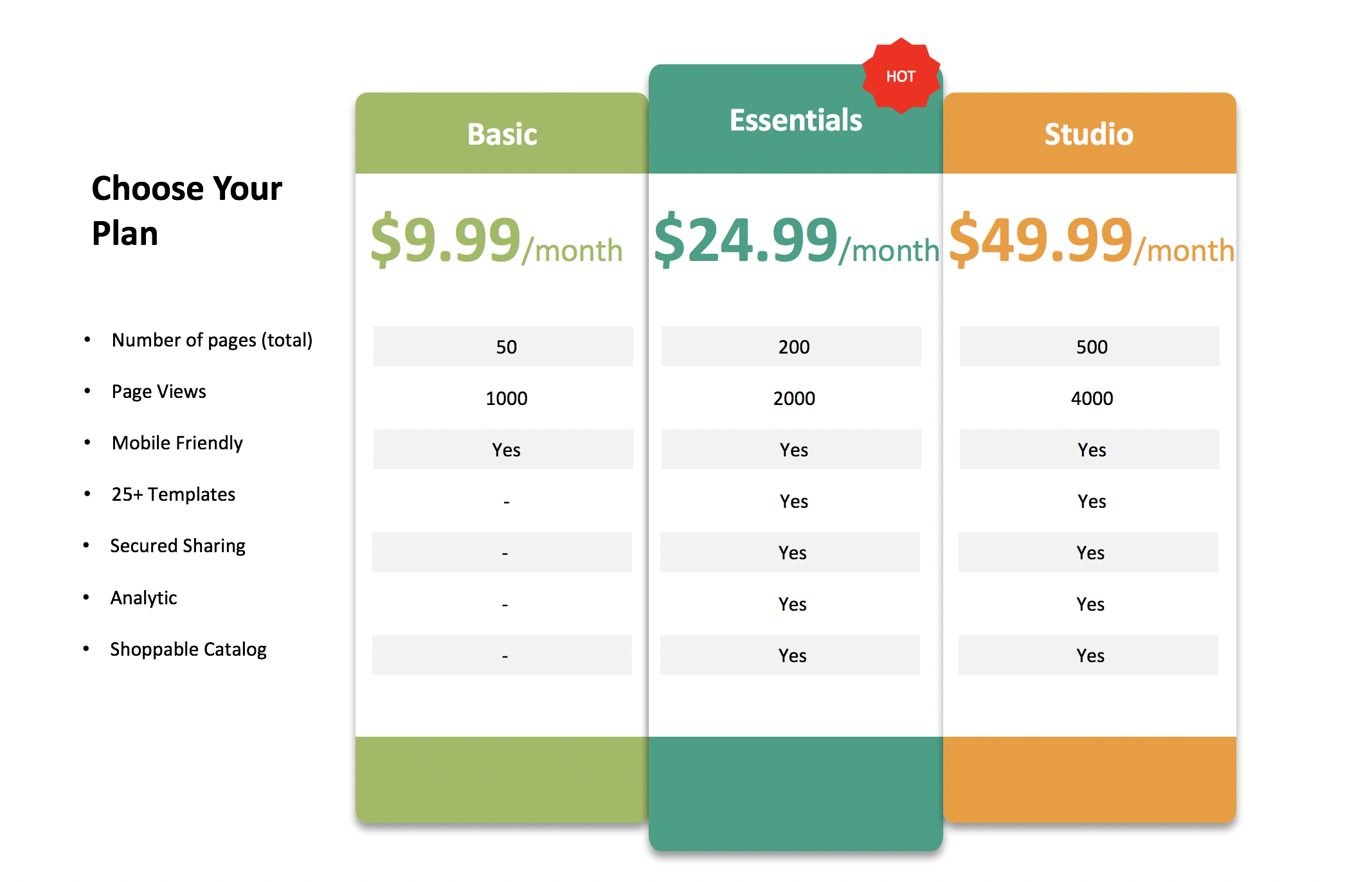Image resolution: width=1372 pixels, height=882 pixels.
Task: Click the $9.99/month price
Action: 496,242
